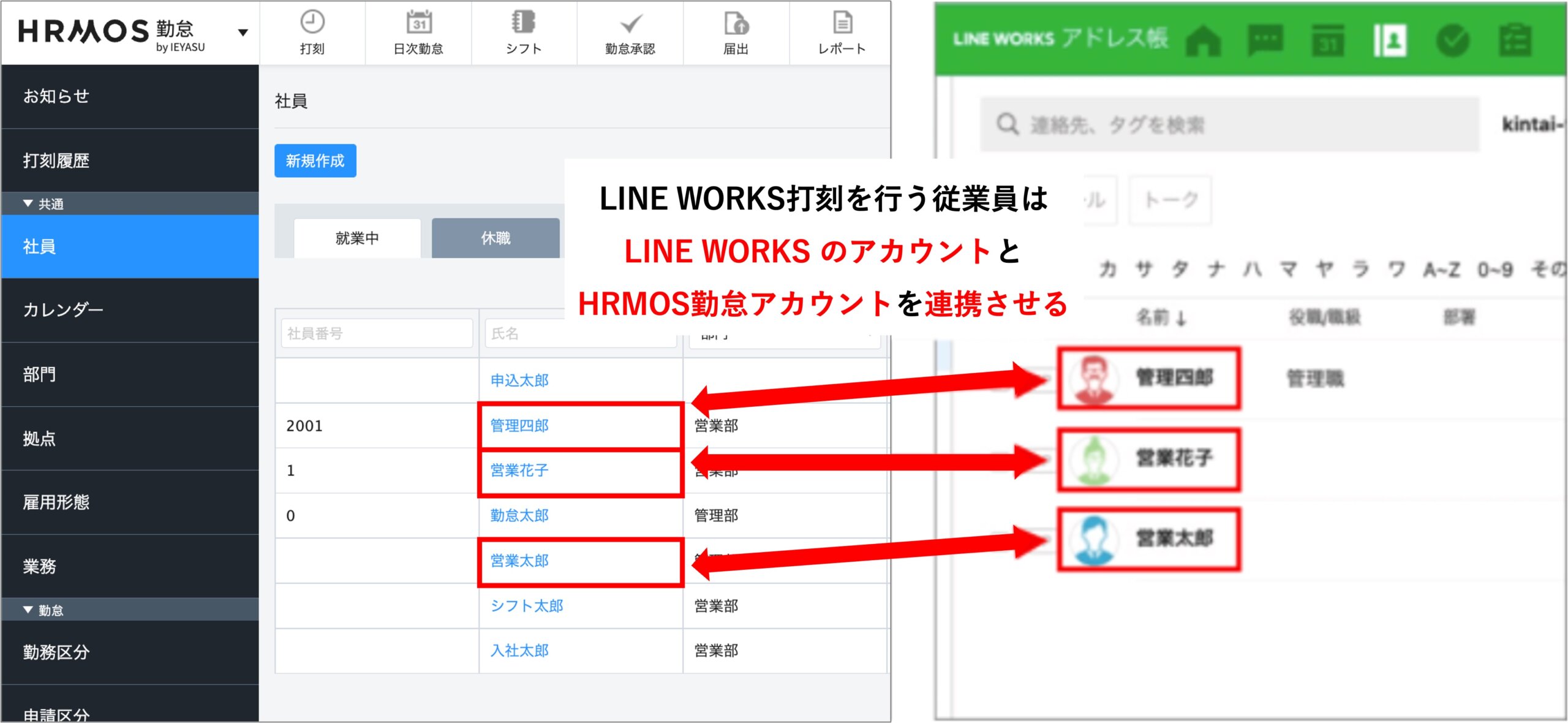Viewport: 1568px width, 723px height.
Task: Filter LINE WORKS contacts by マ
Action: coord(1288,269)
